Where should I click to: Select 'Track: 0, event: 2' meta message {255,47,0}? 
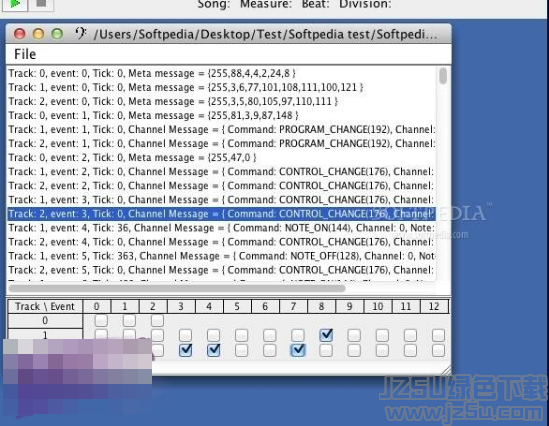[222, 158]
